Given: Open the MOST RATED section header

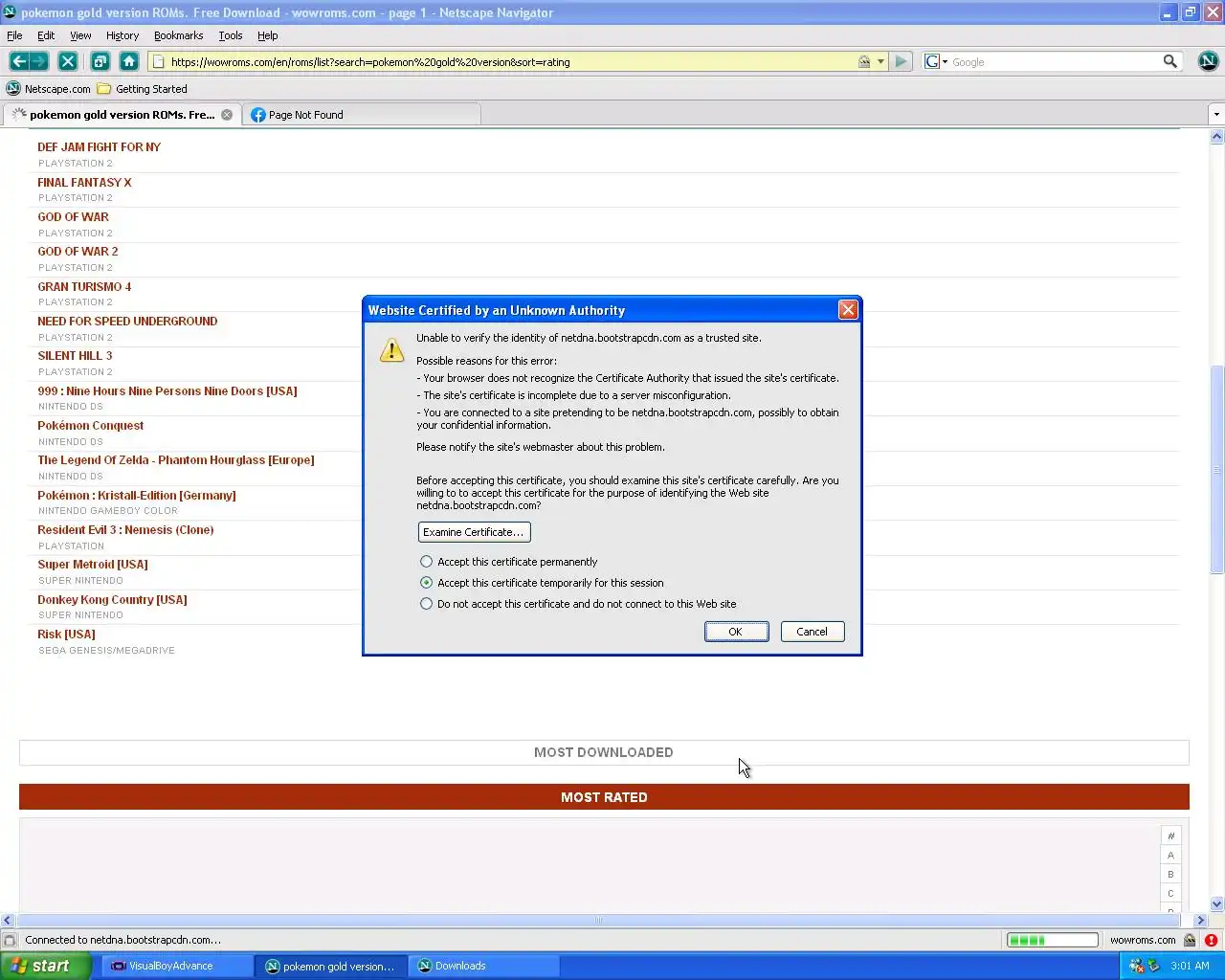Looking at the screenshot, I should click(x=604, y=797).
